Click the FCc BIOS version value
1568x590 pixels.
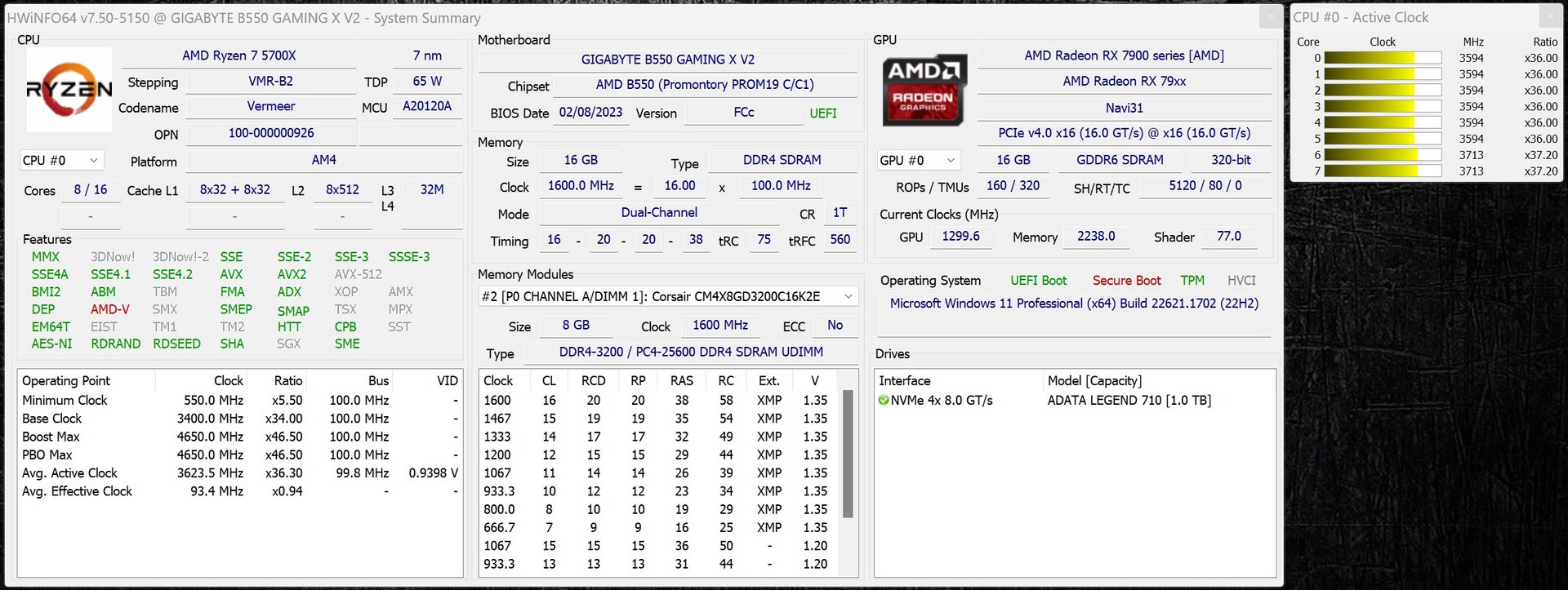point(744,113)
